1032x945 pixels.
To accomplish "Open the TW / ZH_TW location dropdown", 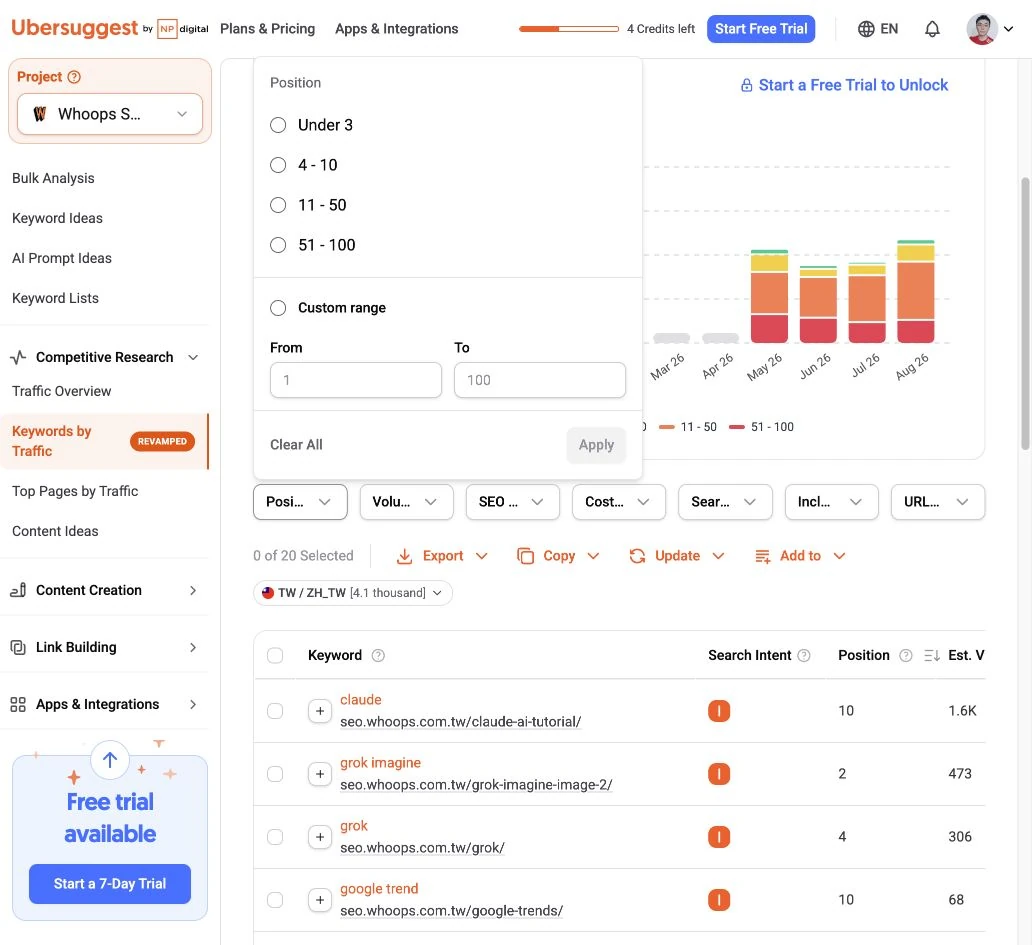I will 353,593.
